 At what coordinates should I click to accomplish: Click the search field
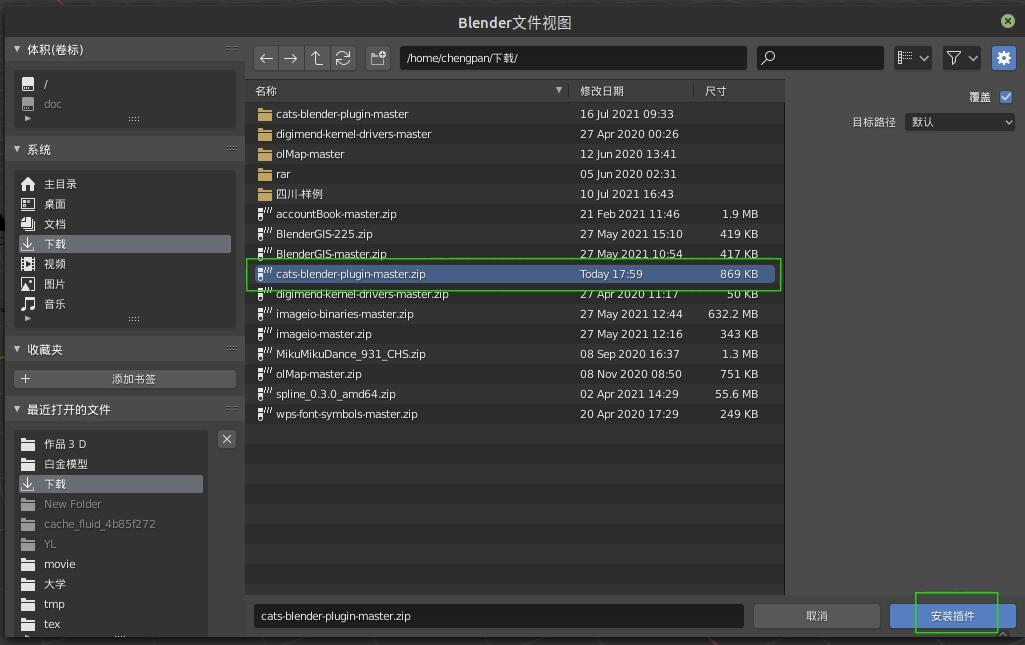point(820,58)
